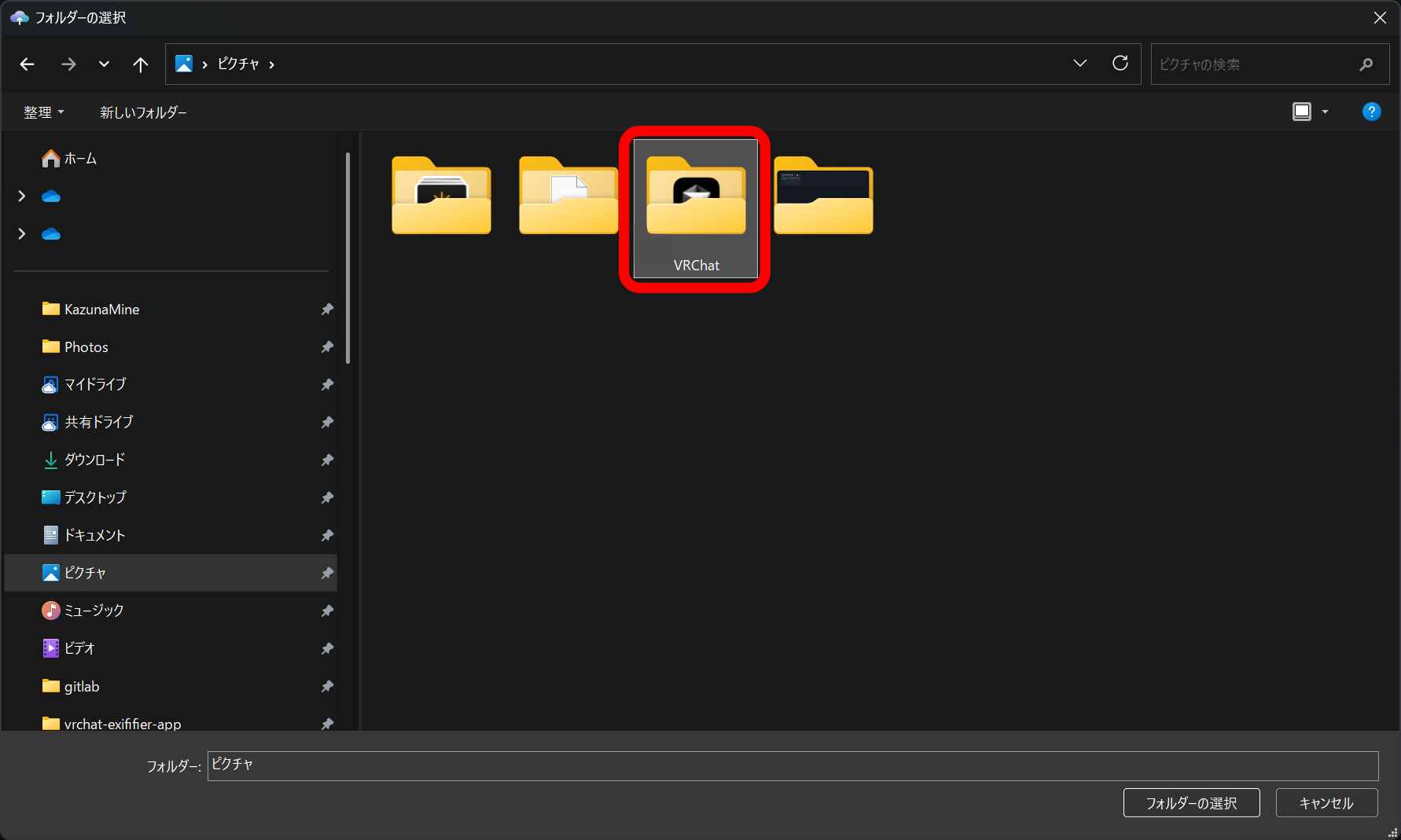Unpin the Photos folder pin icon
This screenshot has width=1401, height=840.
(x=327, y=347)
